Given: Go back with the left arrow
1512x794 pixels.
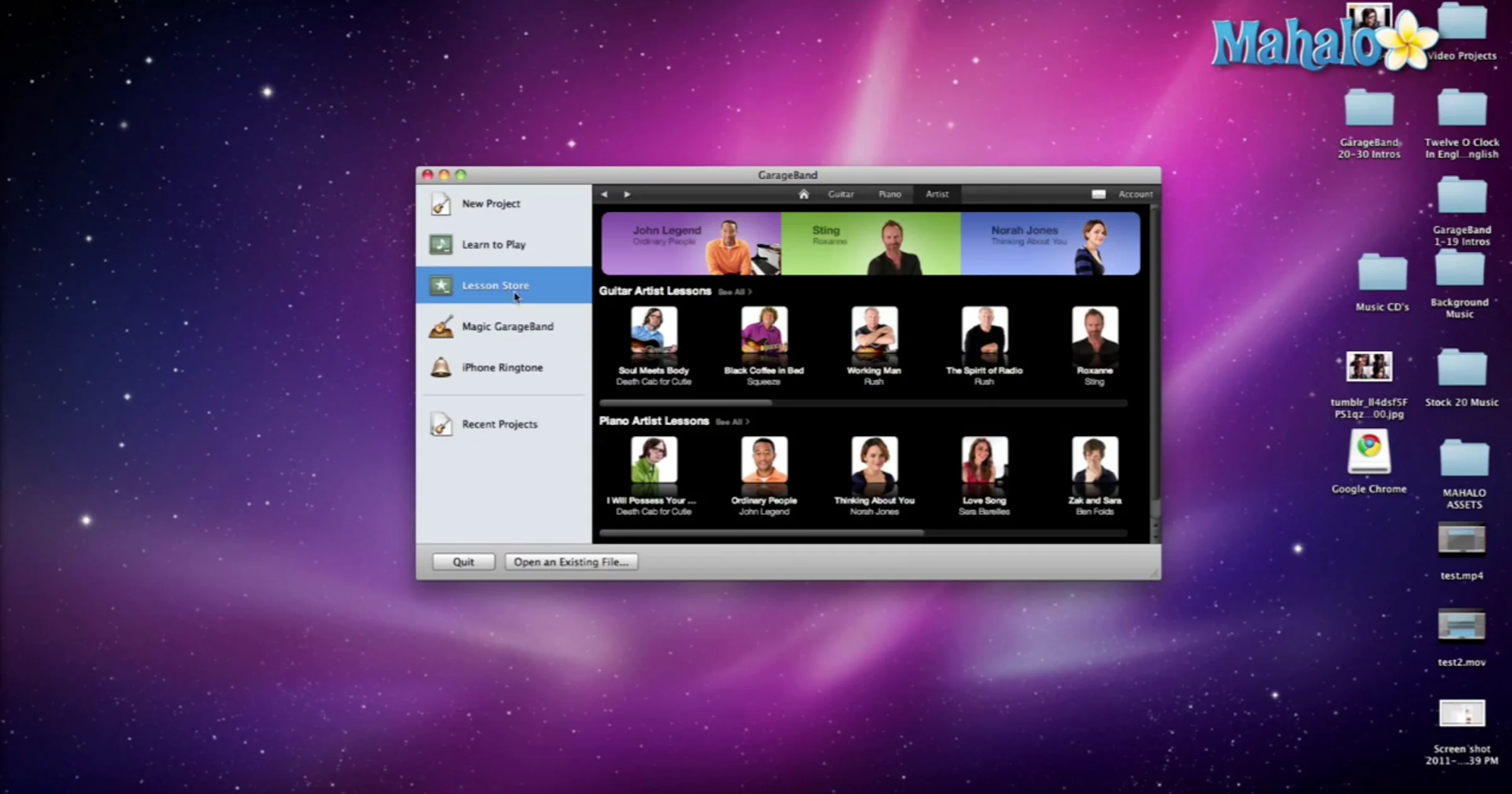Looking at the screenshot, I should point(604,194).
